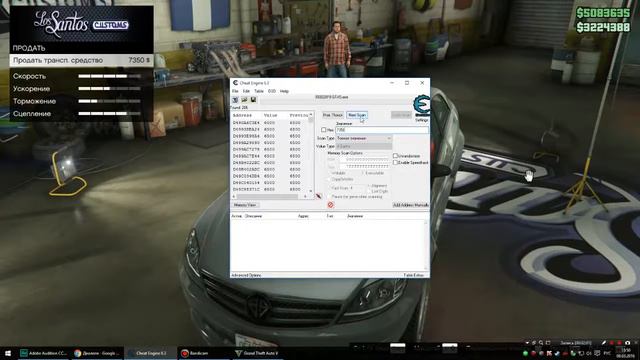640x360 pixels.
Task: Open the process list icon in Cheat Engine
Action: pyautogui.click(x=235, y=100)
